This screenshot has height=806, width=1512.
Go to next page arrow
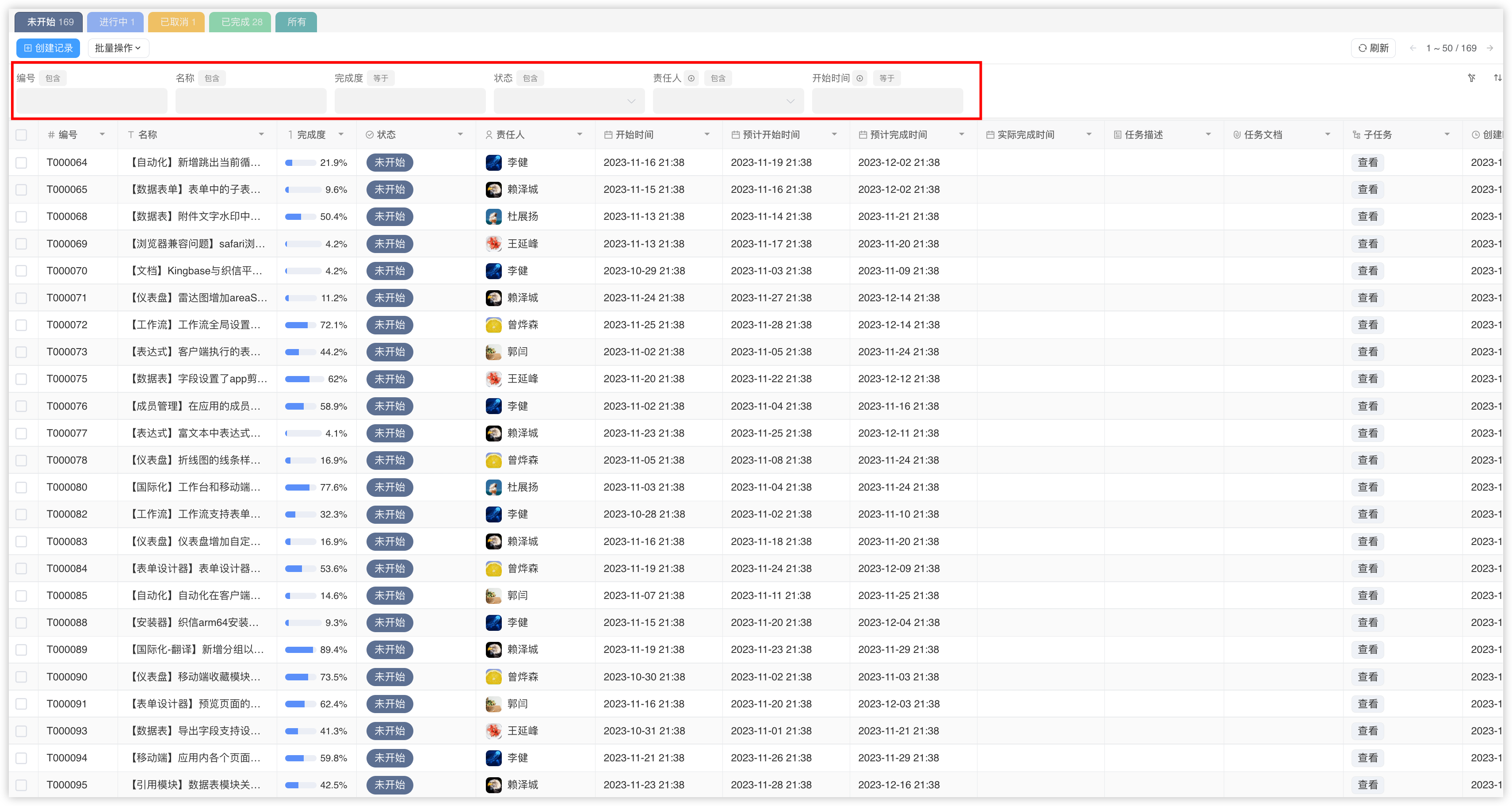coord(1490,48)
